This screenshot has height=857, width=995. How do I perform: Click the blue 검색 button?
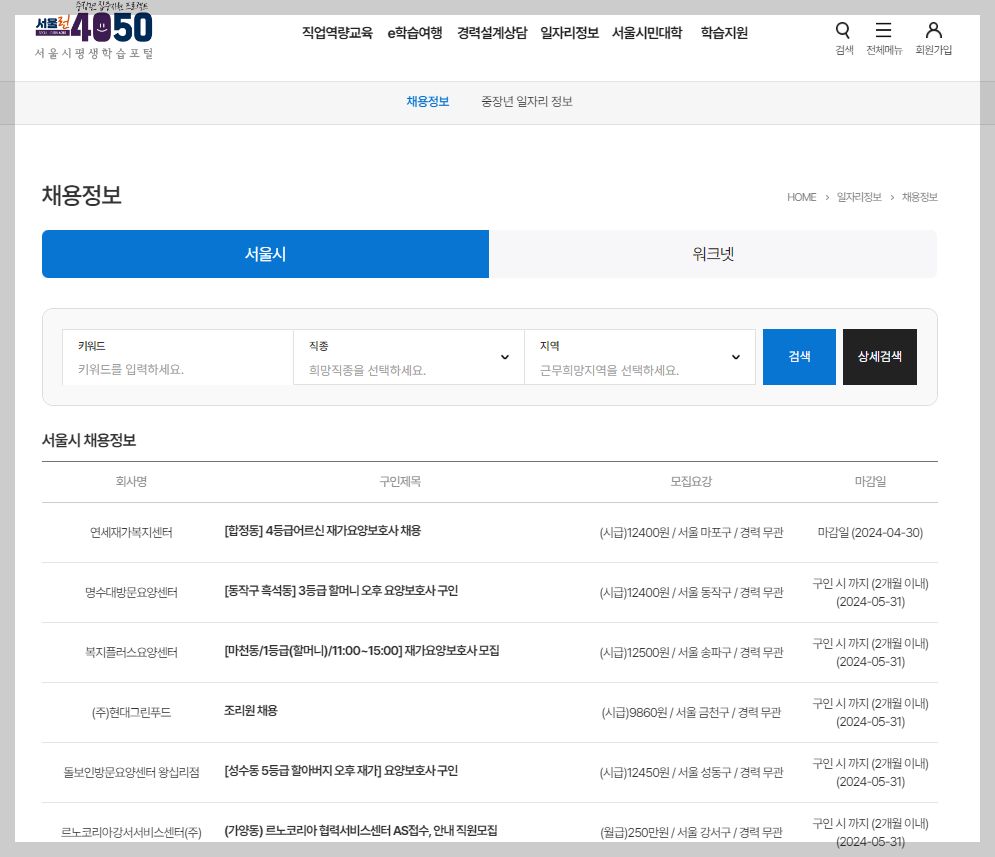[799, 357]
